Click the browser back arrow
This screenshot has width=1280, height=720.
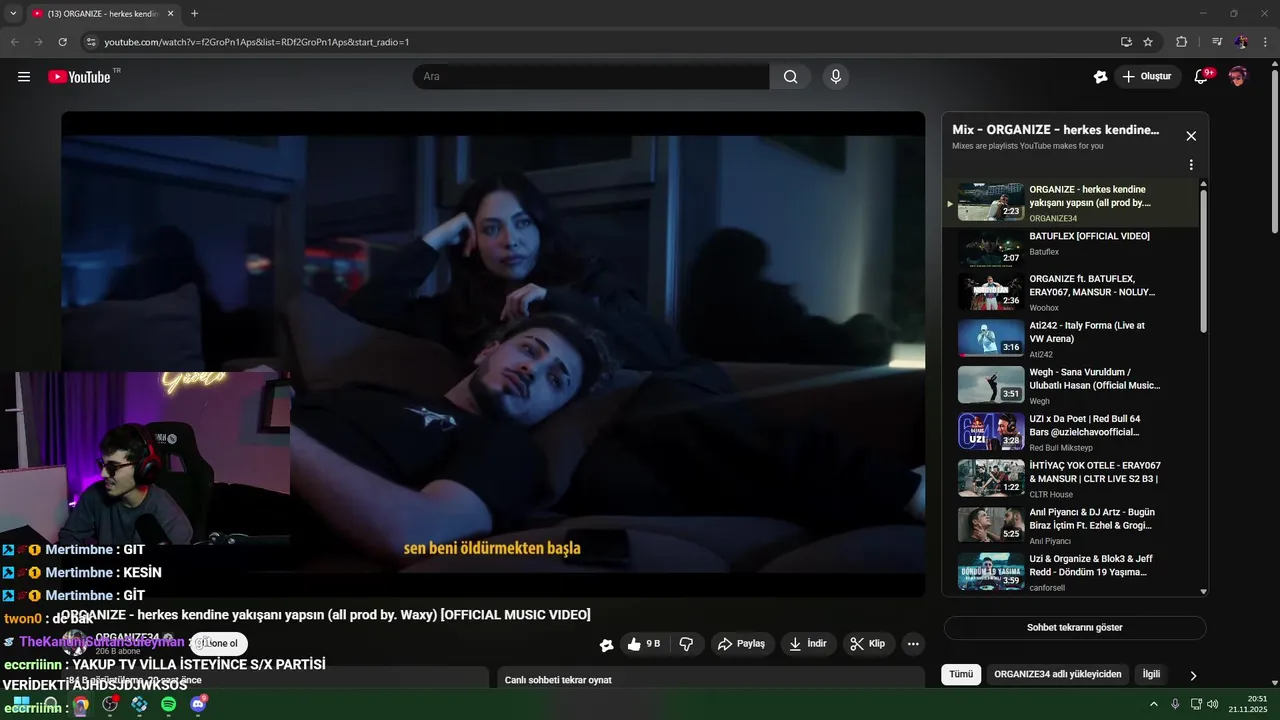(15, 42)
